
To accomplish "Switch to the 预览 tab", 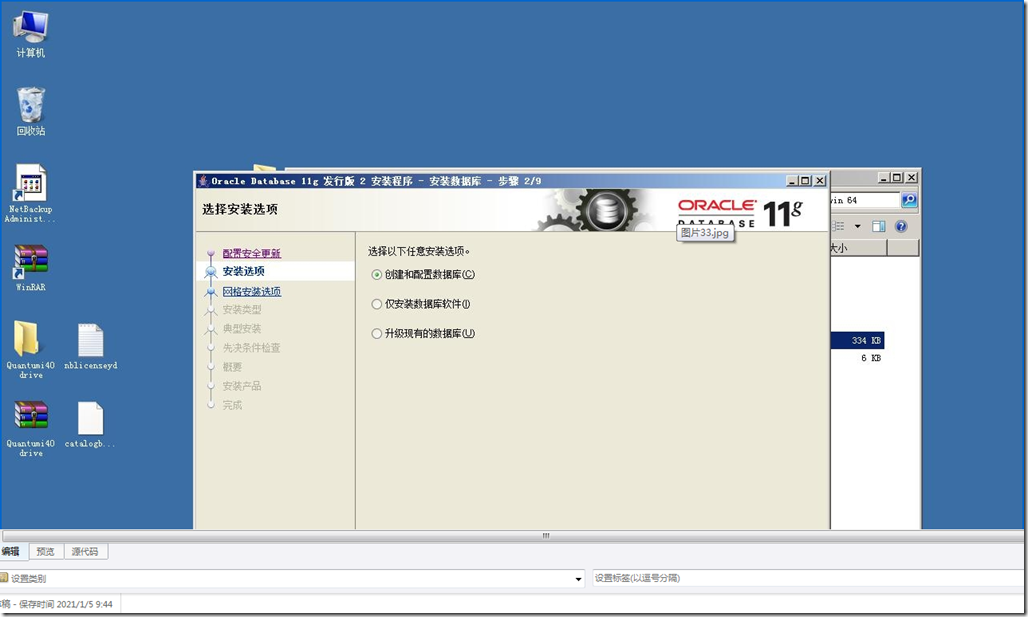I will pos(45,551).
